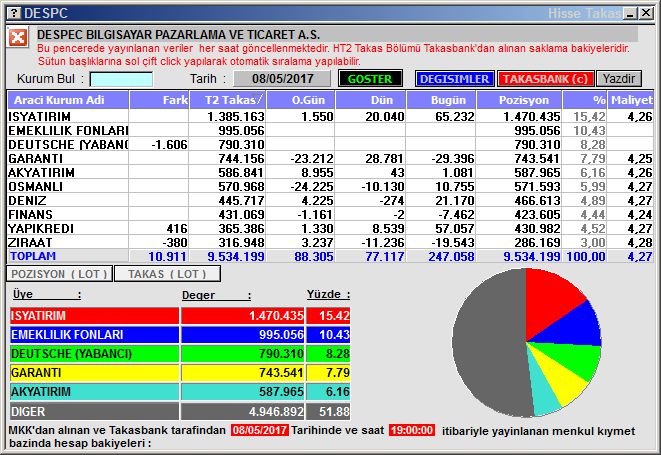The height and width of the screenshot is (455, 661).
Task: Open the DEGISIMLER view
Action: point(454,79)
